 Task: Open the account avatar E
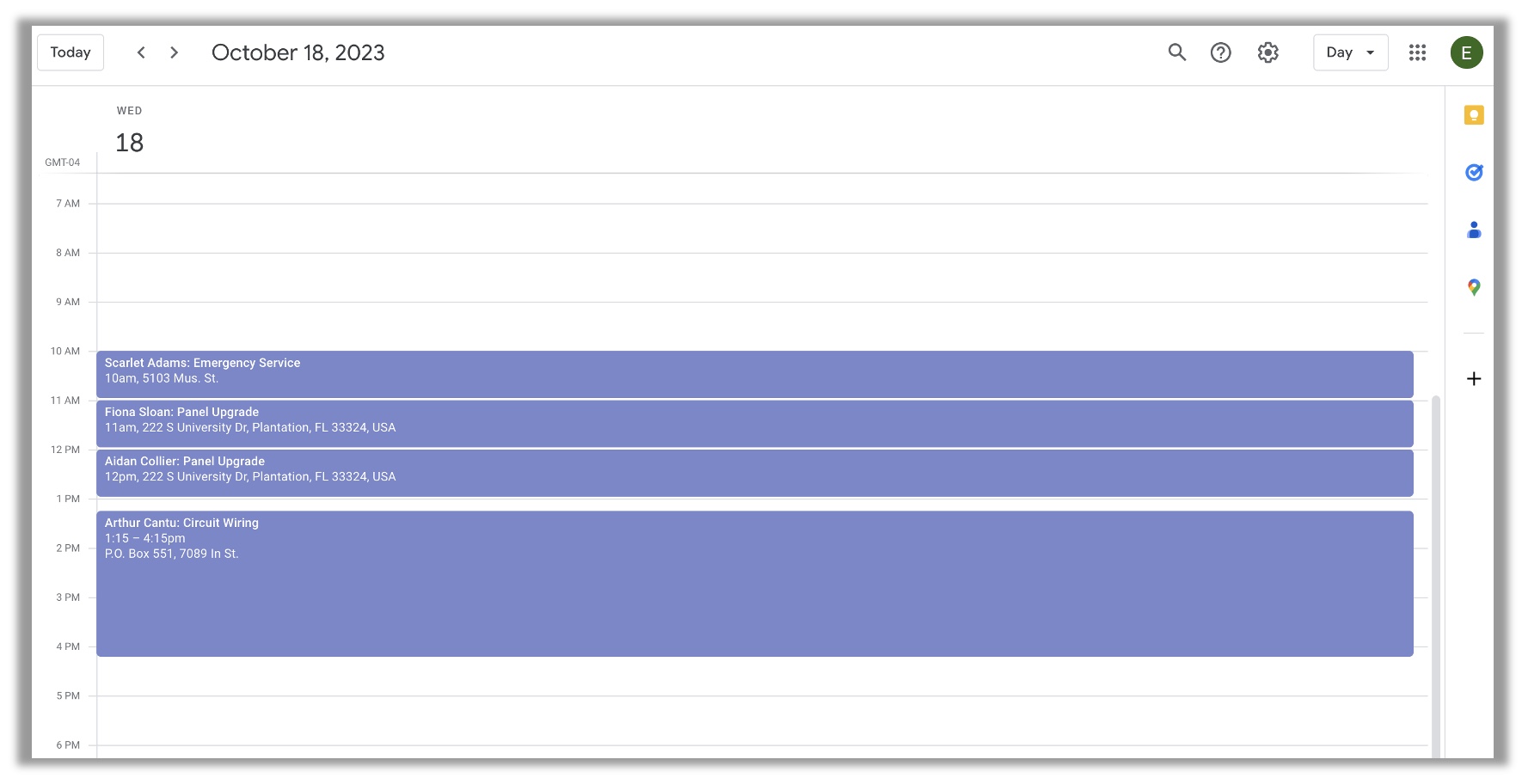tap(1466, 52)
